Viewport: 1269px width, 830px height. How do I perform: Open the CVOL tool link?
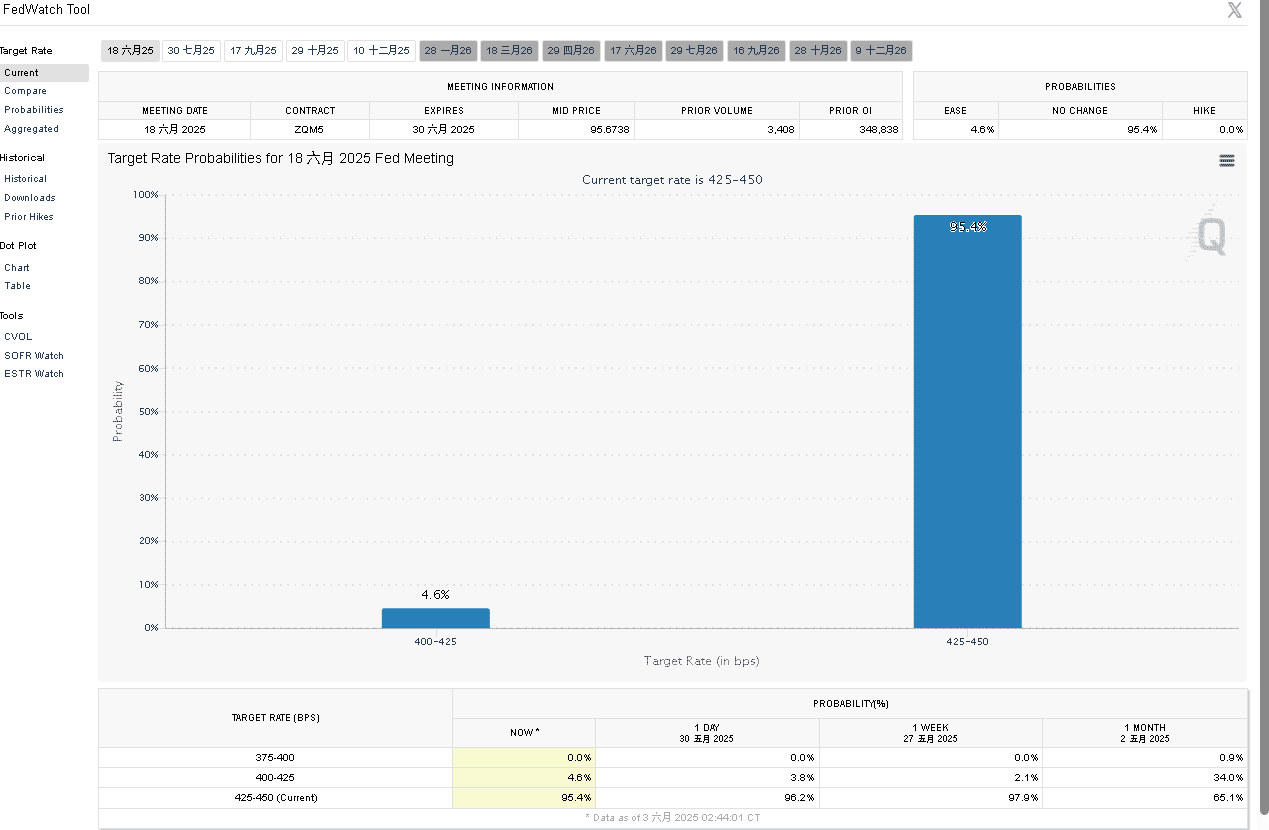coord(18,337)
